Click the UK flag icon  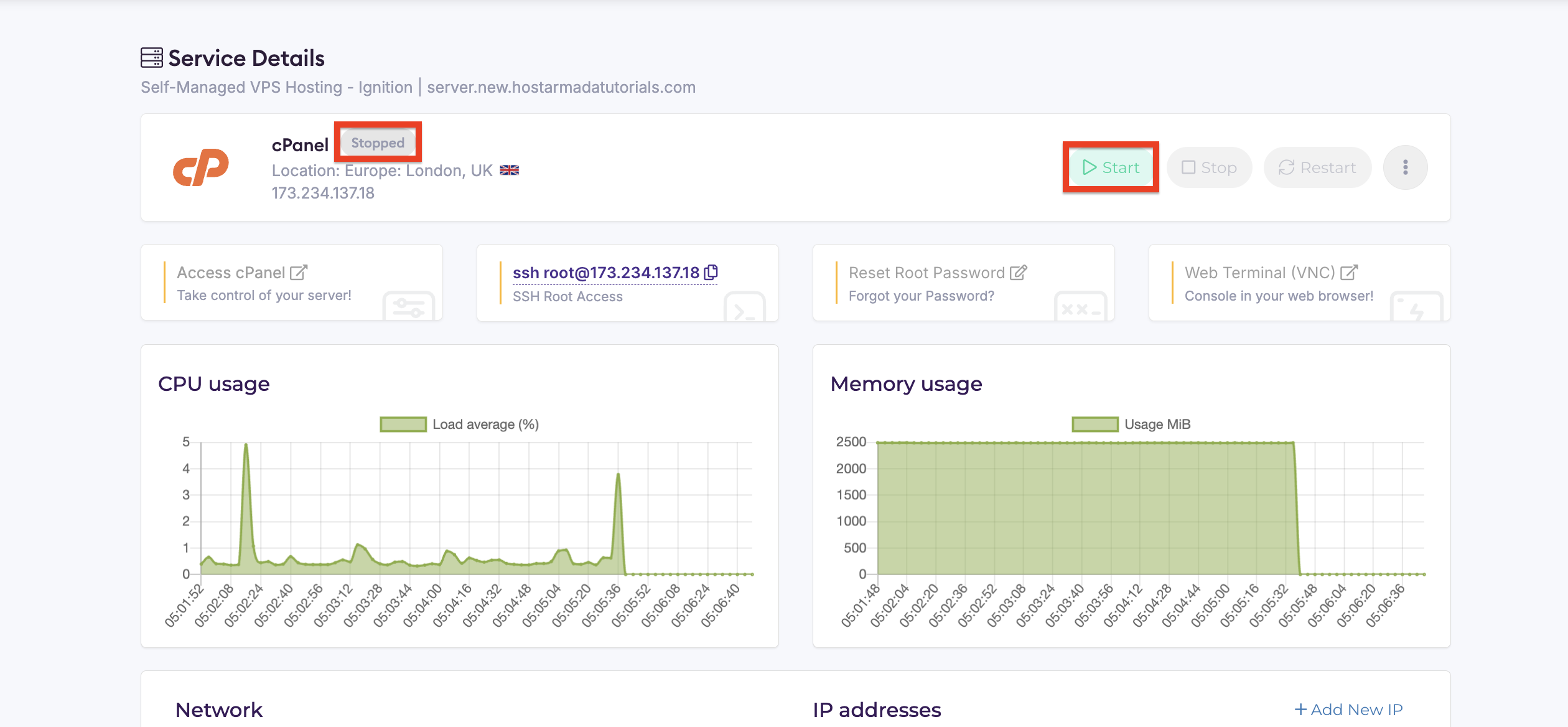509,170
